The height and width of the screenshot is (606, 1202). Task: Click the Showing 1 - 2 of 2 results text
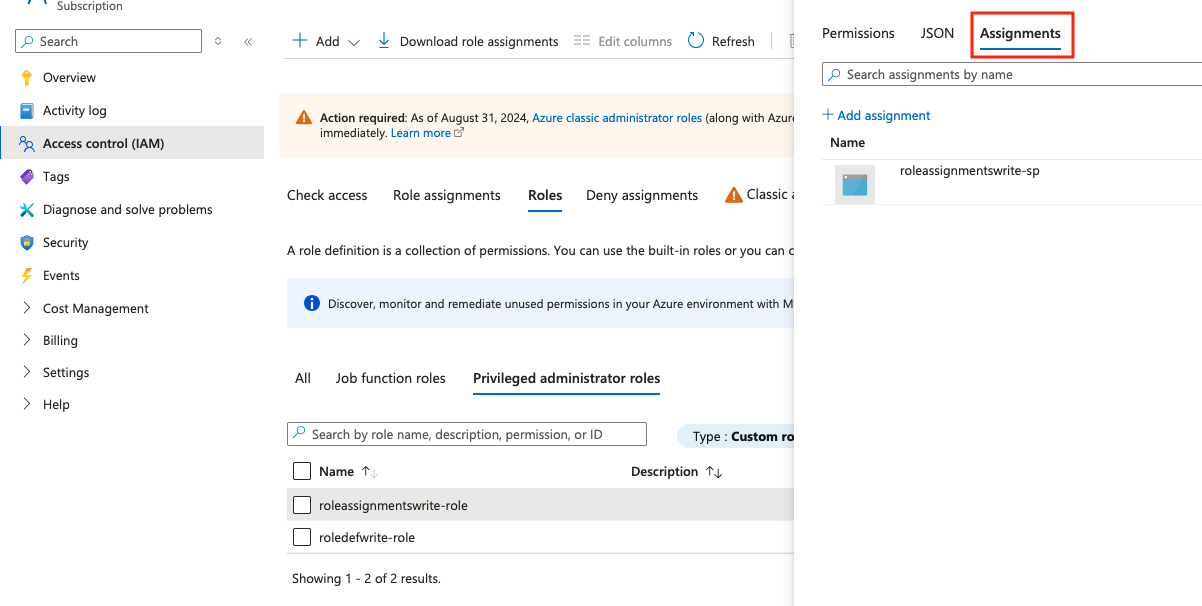[366, 579]
